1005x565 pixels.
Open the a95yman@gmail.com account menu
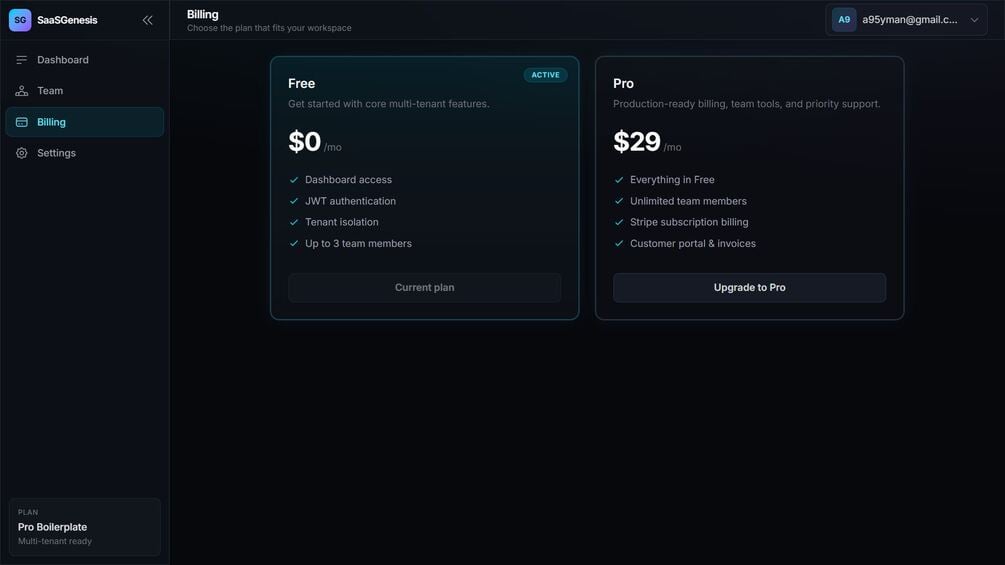click(x=906, y=20)
